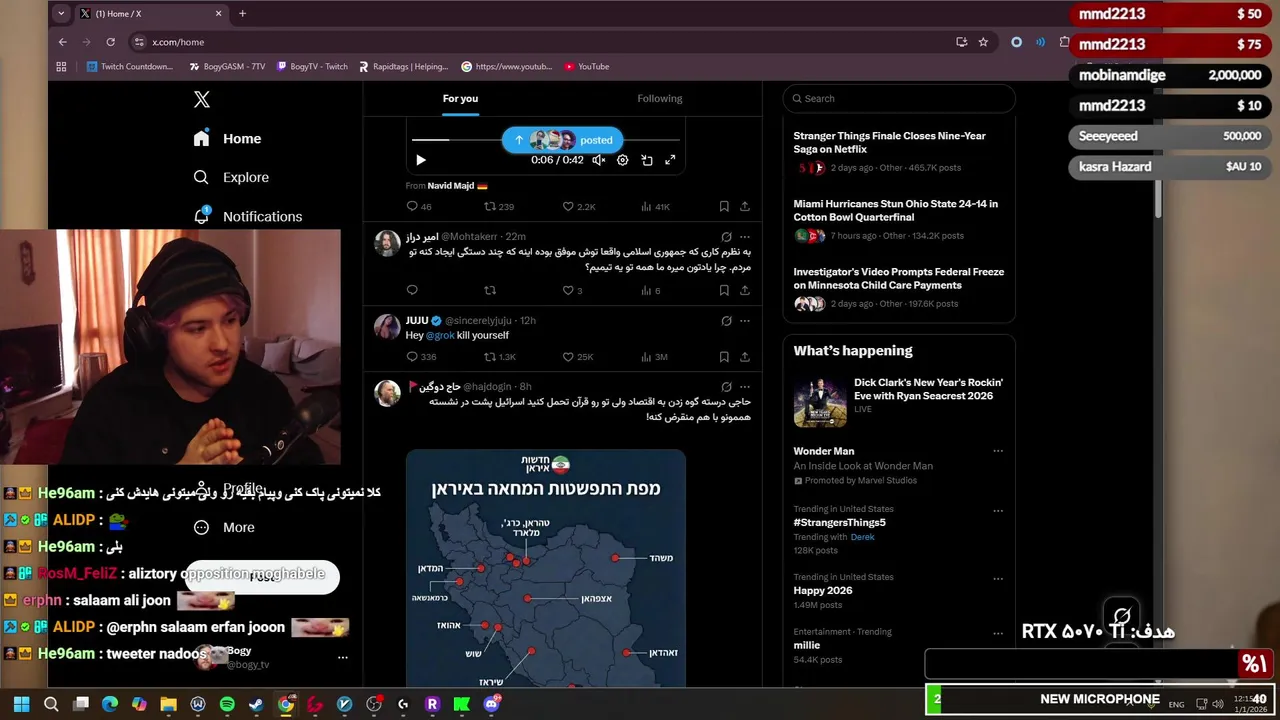Repost the @Mohtakerr post
The width and height of the screenshot is (1280, 720).
click(x=490, y=290)
